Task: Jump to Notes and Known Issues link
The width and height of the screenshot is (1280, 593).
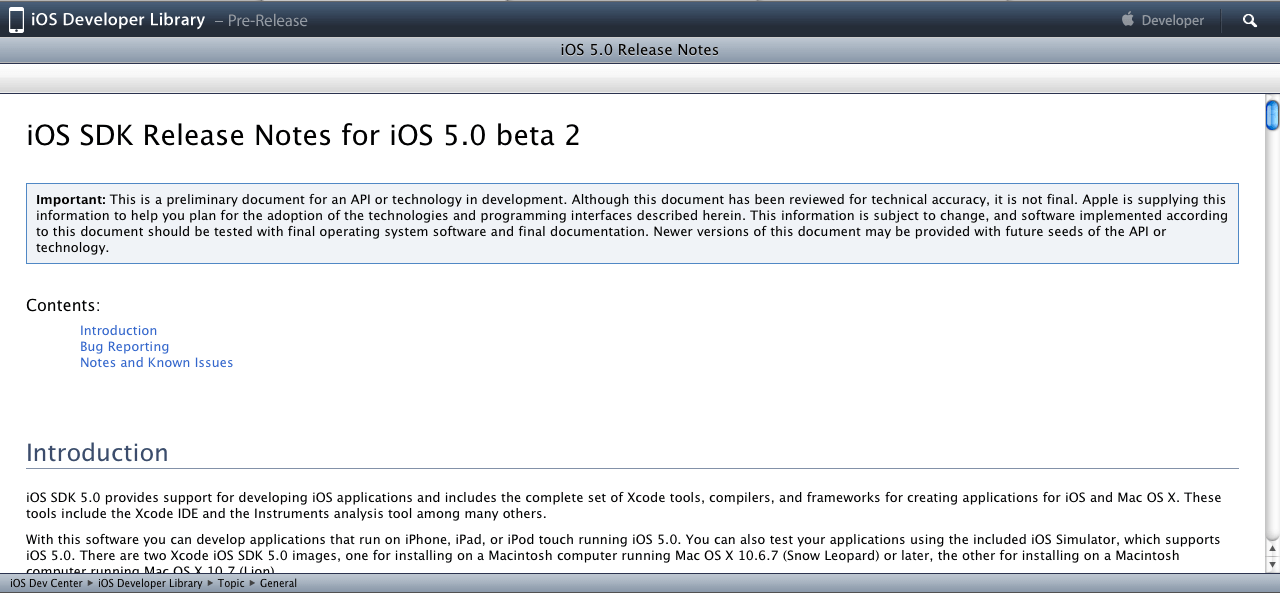Action: click(156, 363)
